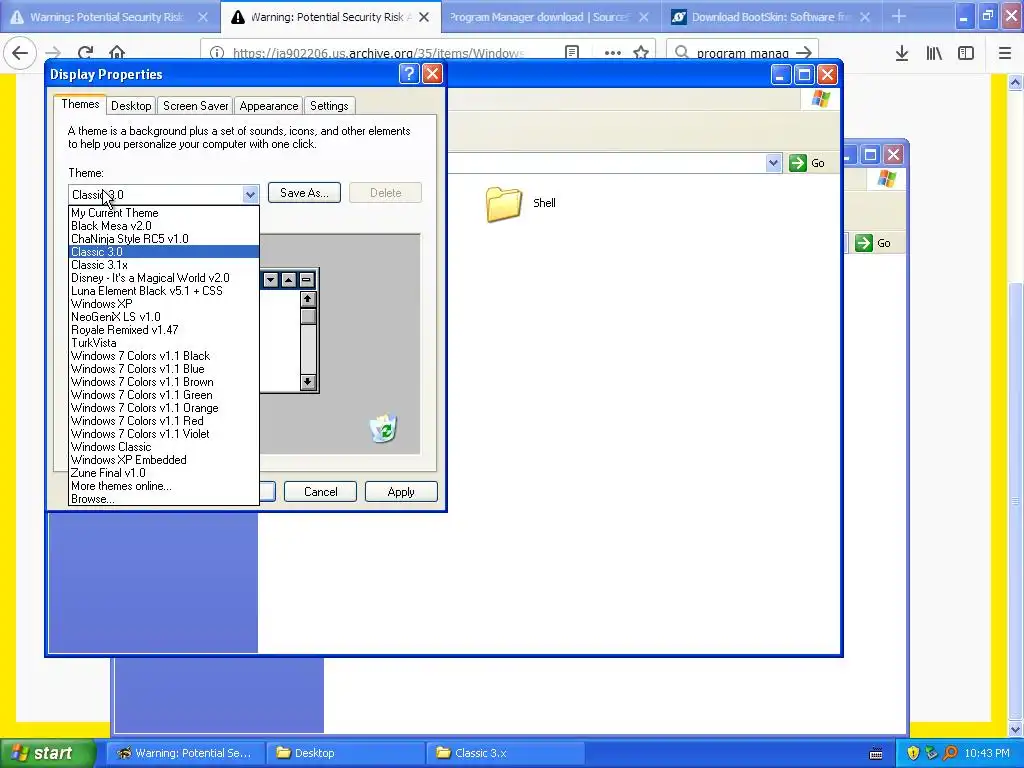Viewport: 1024px width, 768px height.
Task: Open the magnifier tray icon
Action: 950,753
